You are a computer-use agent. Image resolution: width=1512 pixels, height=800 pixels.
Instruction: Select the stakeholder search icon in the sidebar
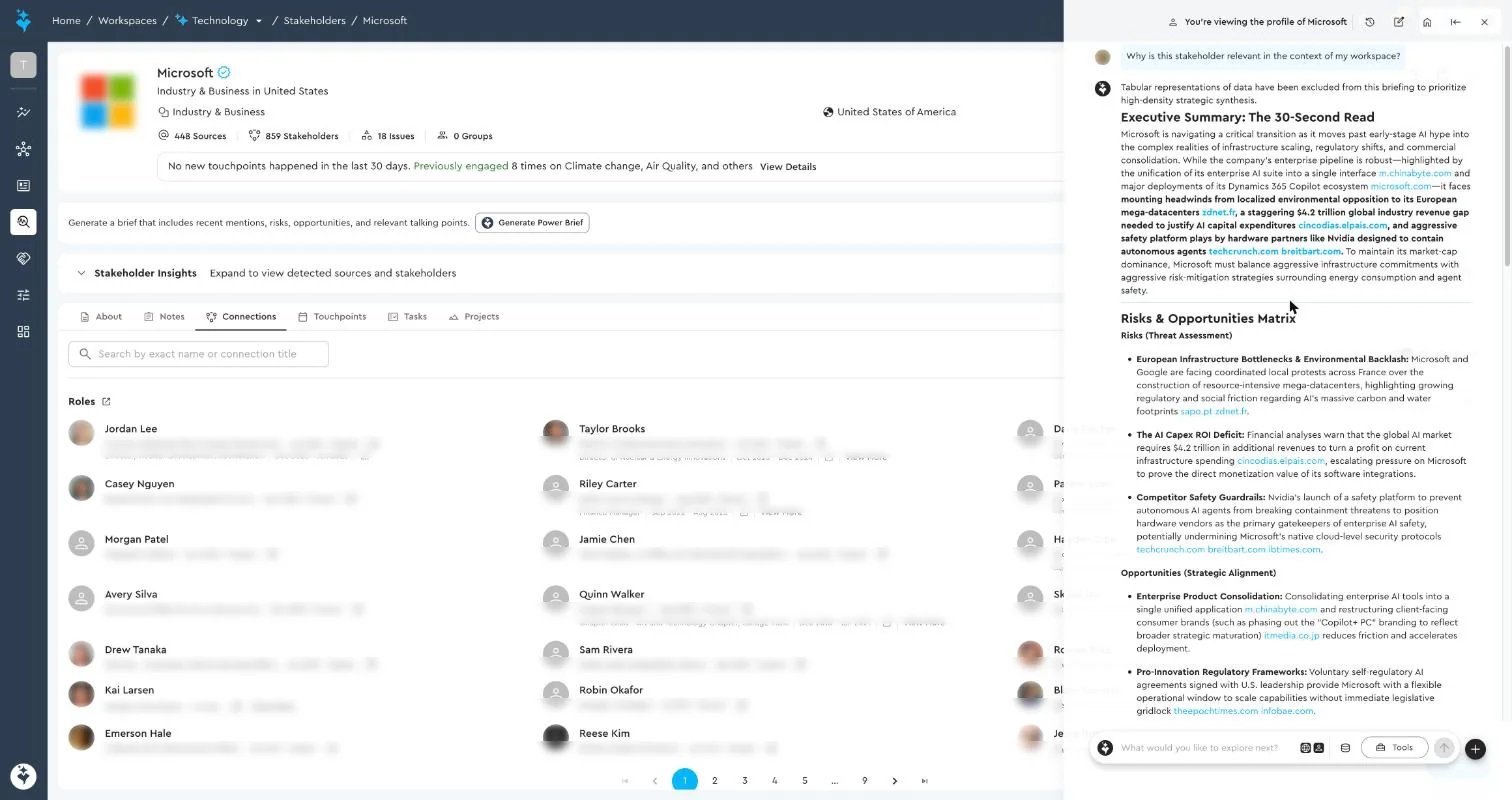pyautogui.click(x=23, y=222)
